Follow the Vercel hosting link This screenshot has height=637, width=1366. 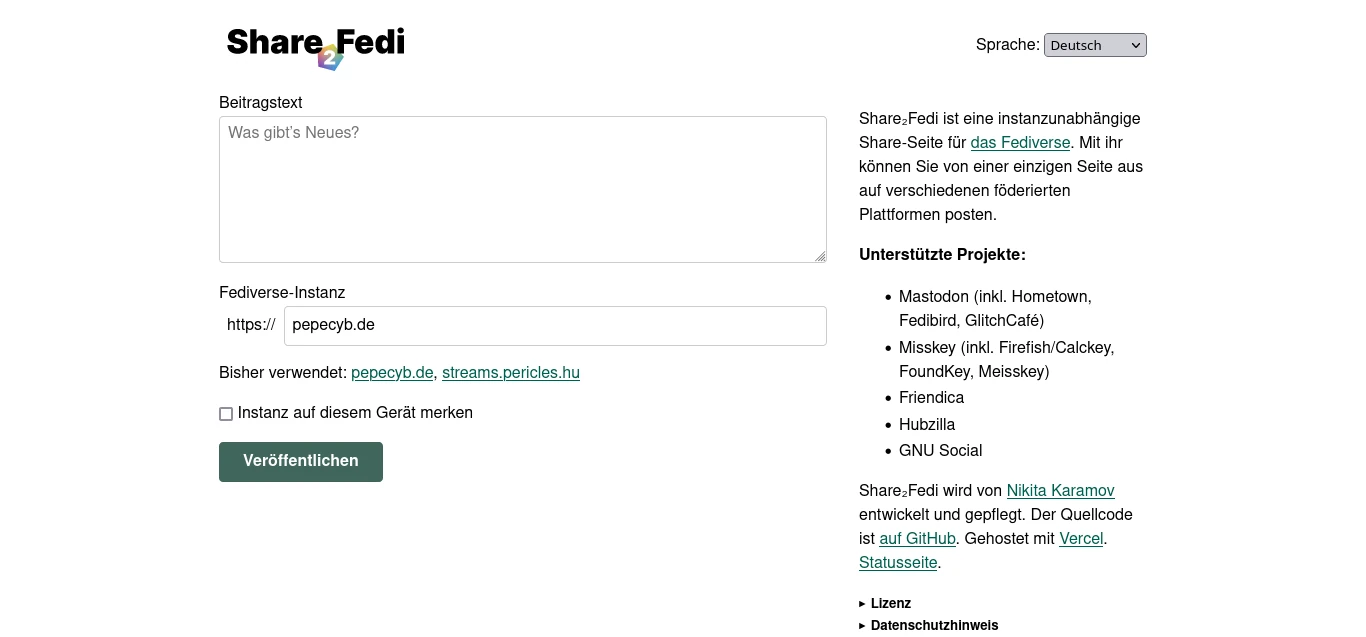pyautogui.click(x=1081, y=539)
